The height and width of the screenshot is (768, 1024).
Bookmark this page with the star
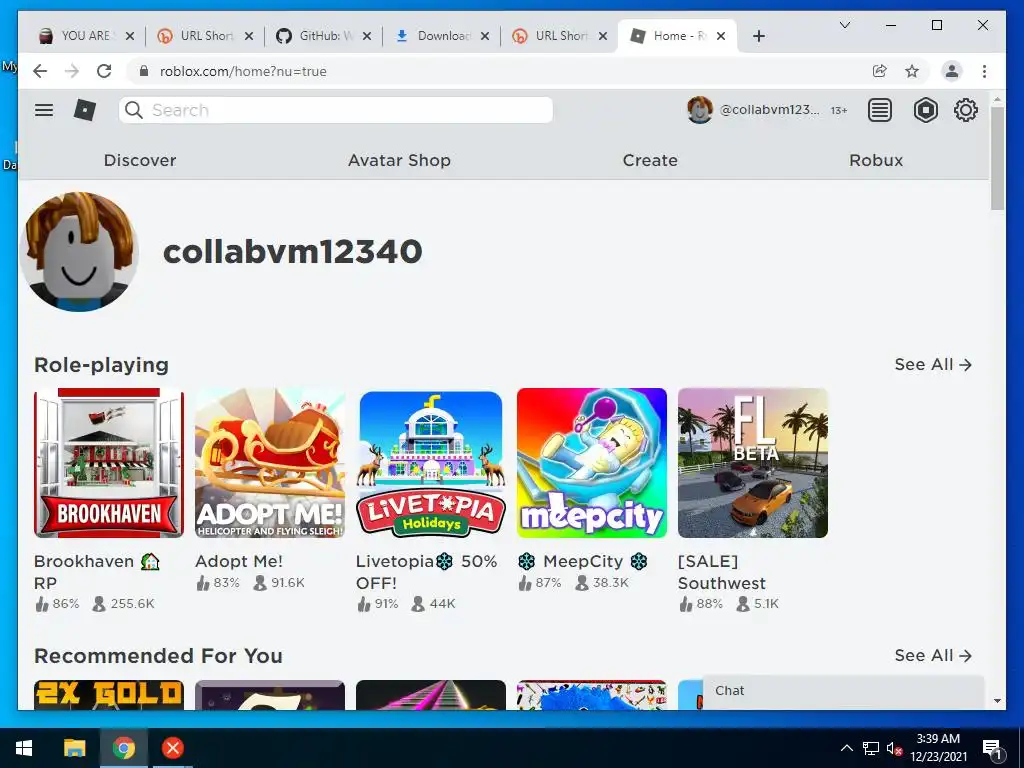coord(912,71)
